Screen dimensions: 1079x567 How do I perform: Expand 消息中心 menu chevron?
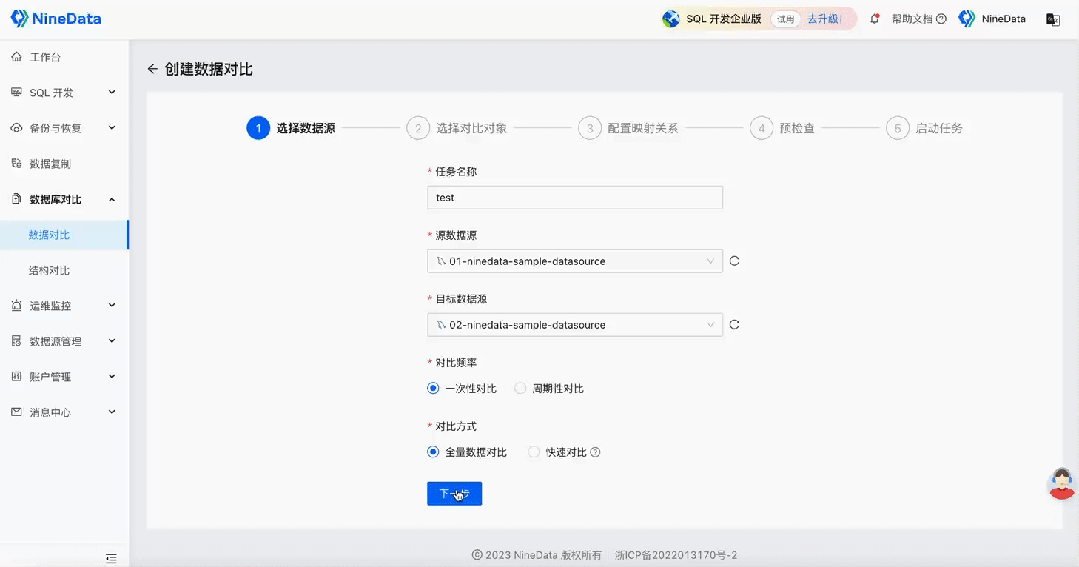(112, 411)
